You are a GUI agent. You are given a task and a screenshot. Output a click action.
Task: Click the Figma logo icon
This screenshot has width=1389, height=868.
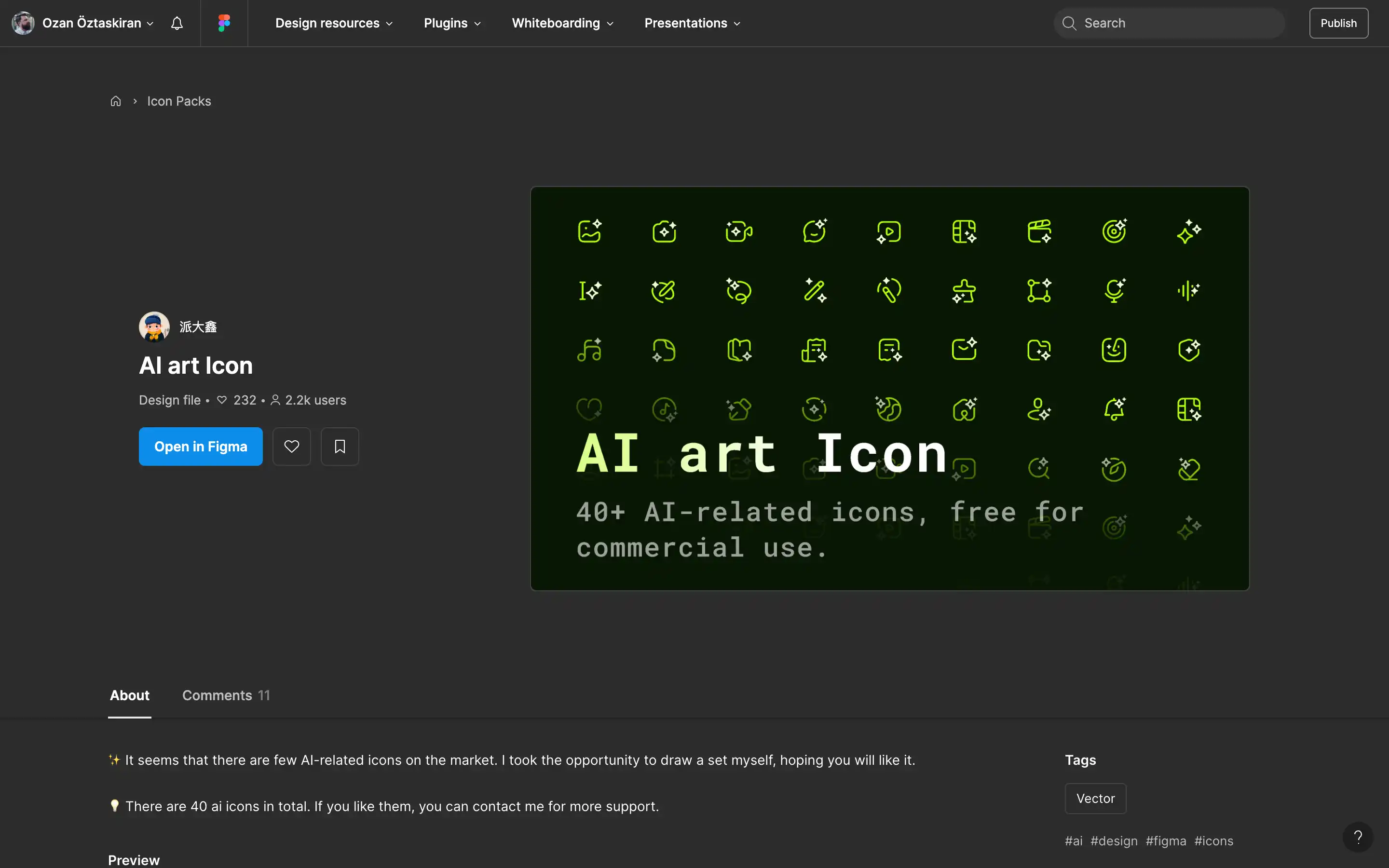224,23
